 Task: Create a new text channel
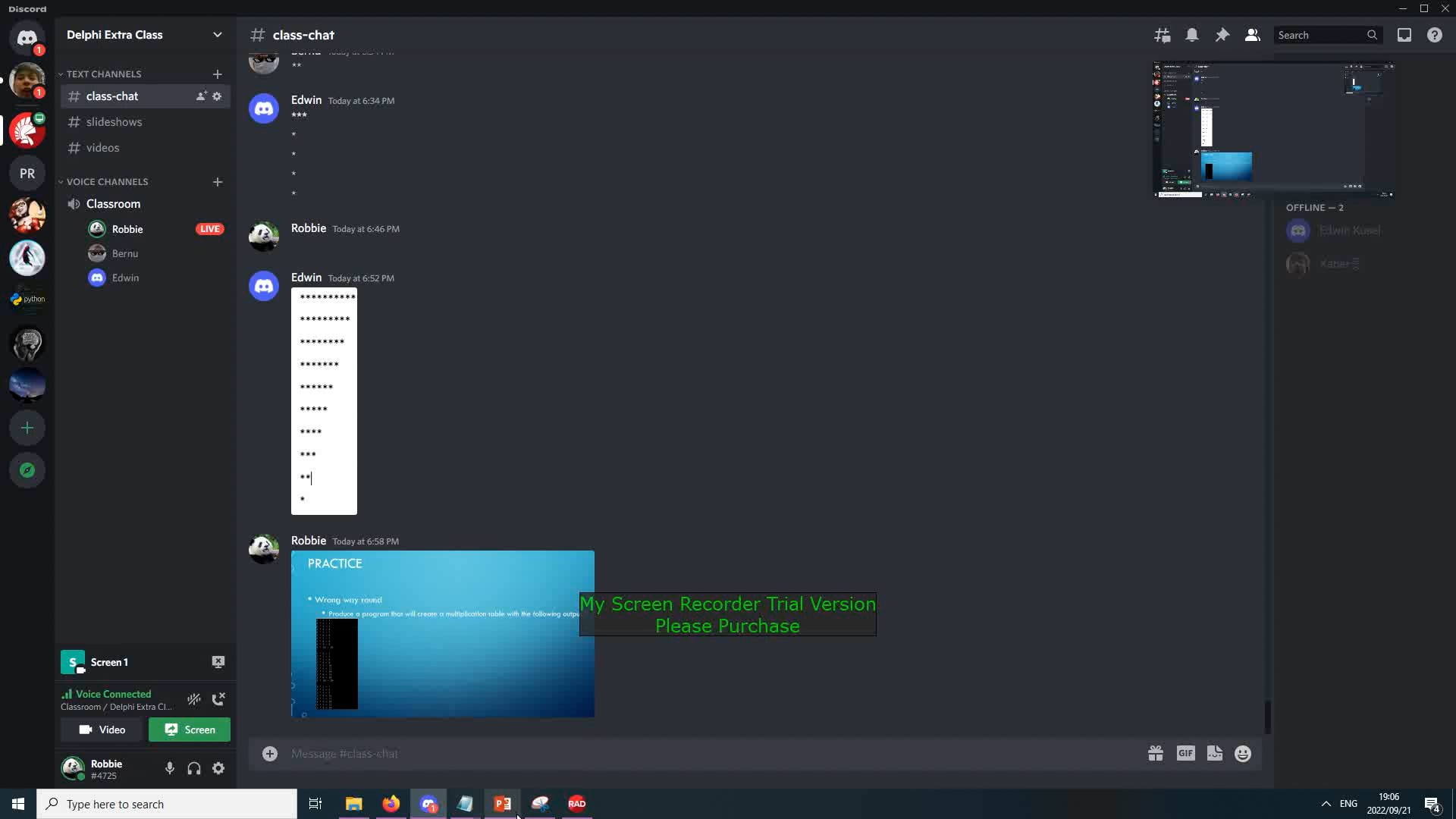pyautogui.click(x=218, y=74)
